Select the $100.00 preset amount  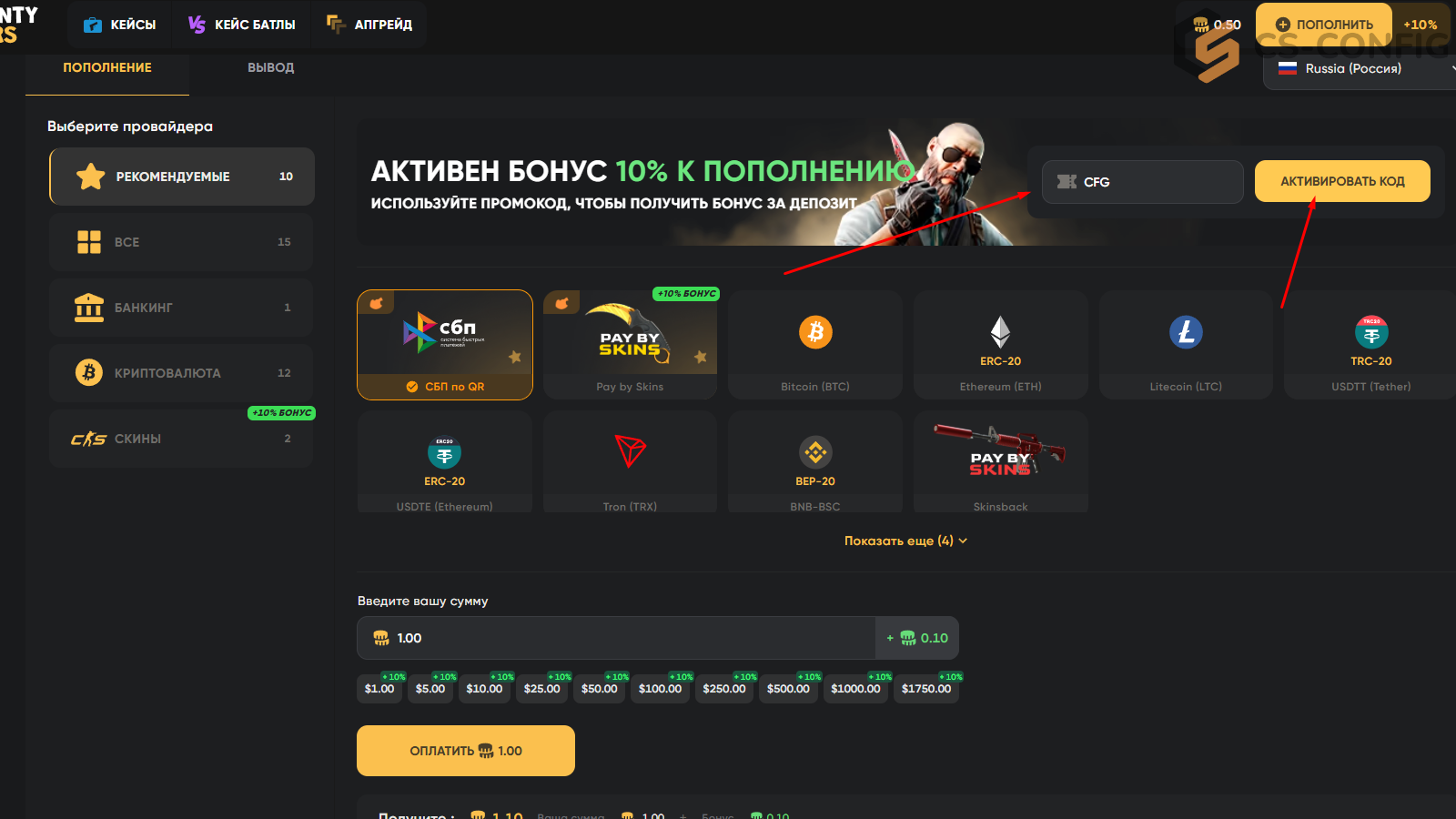coord(660,688)
